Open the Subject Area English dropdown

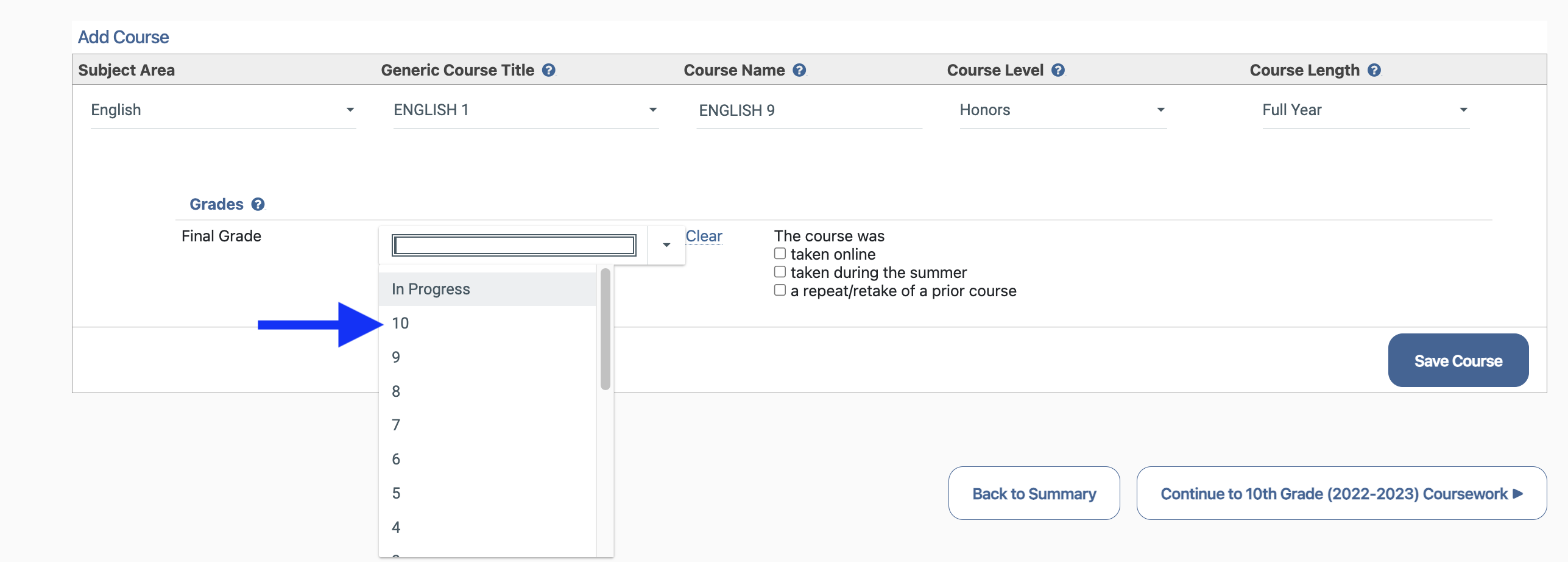coord(222,110)
